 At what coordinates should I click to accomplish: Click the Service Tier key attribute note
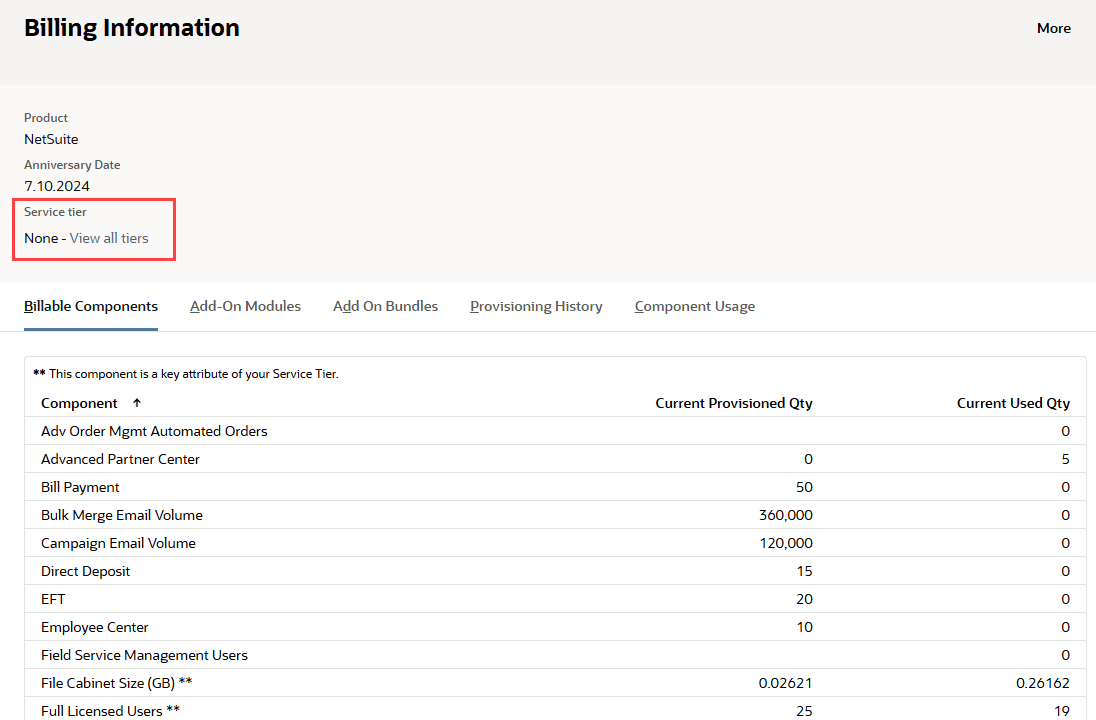click(x=186, y=374)
